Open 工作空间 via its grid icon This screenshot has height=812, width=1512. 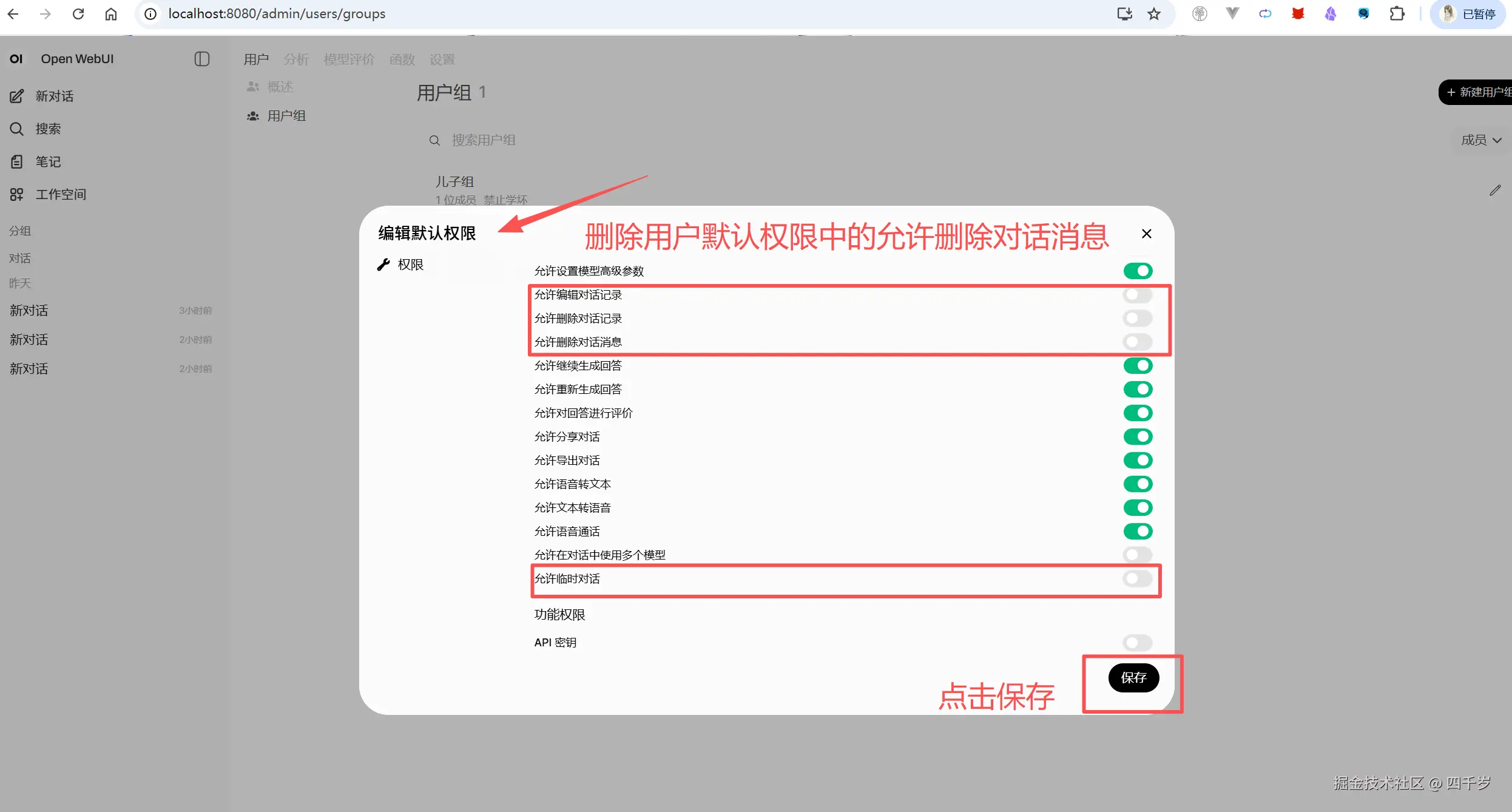pyautogui.click(x=16, y=194)
